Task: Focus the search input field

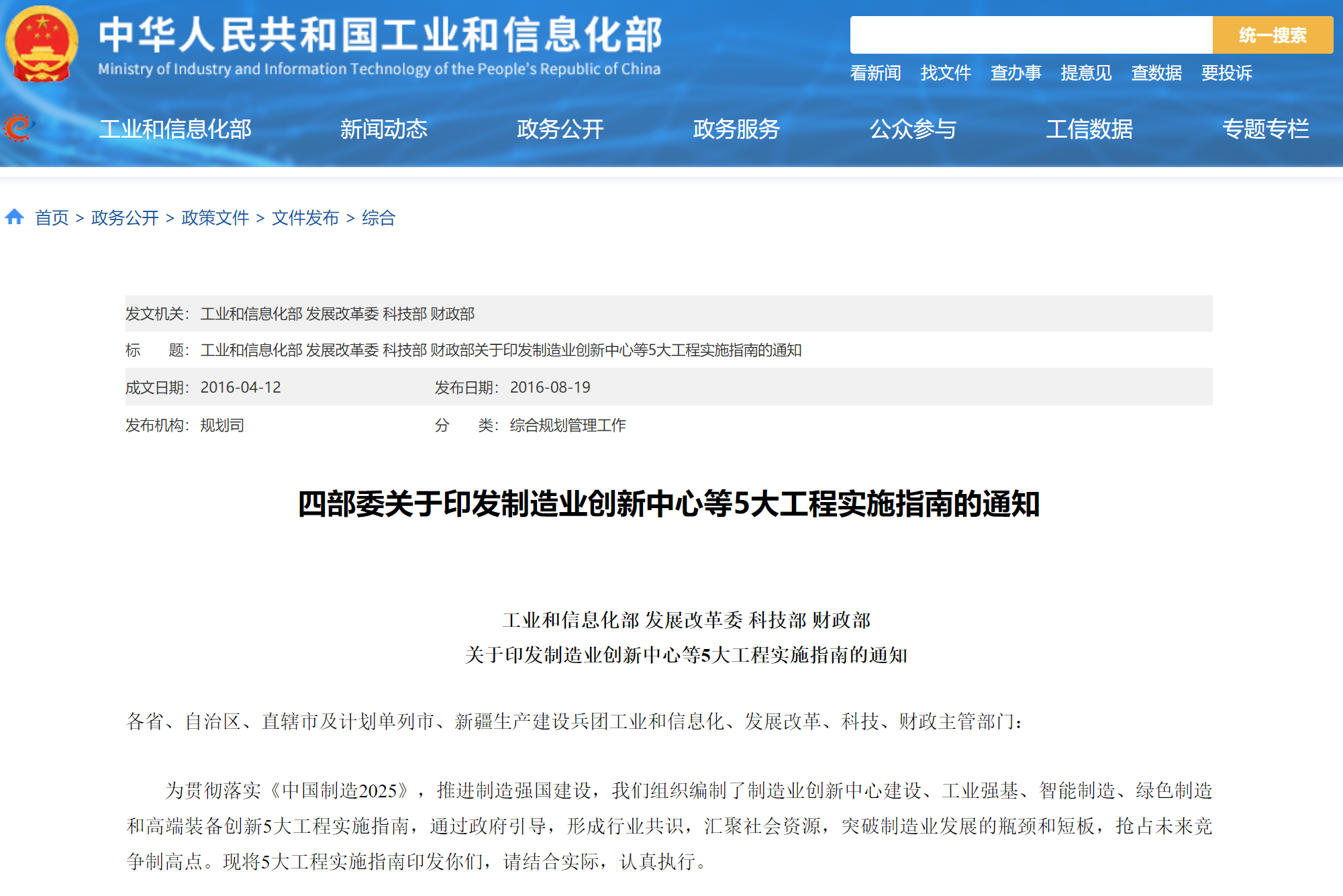Action: click(1030, 35)
